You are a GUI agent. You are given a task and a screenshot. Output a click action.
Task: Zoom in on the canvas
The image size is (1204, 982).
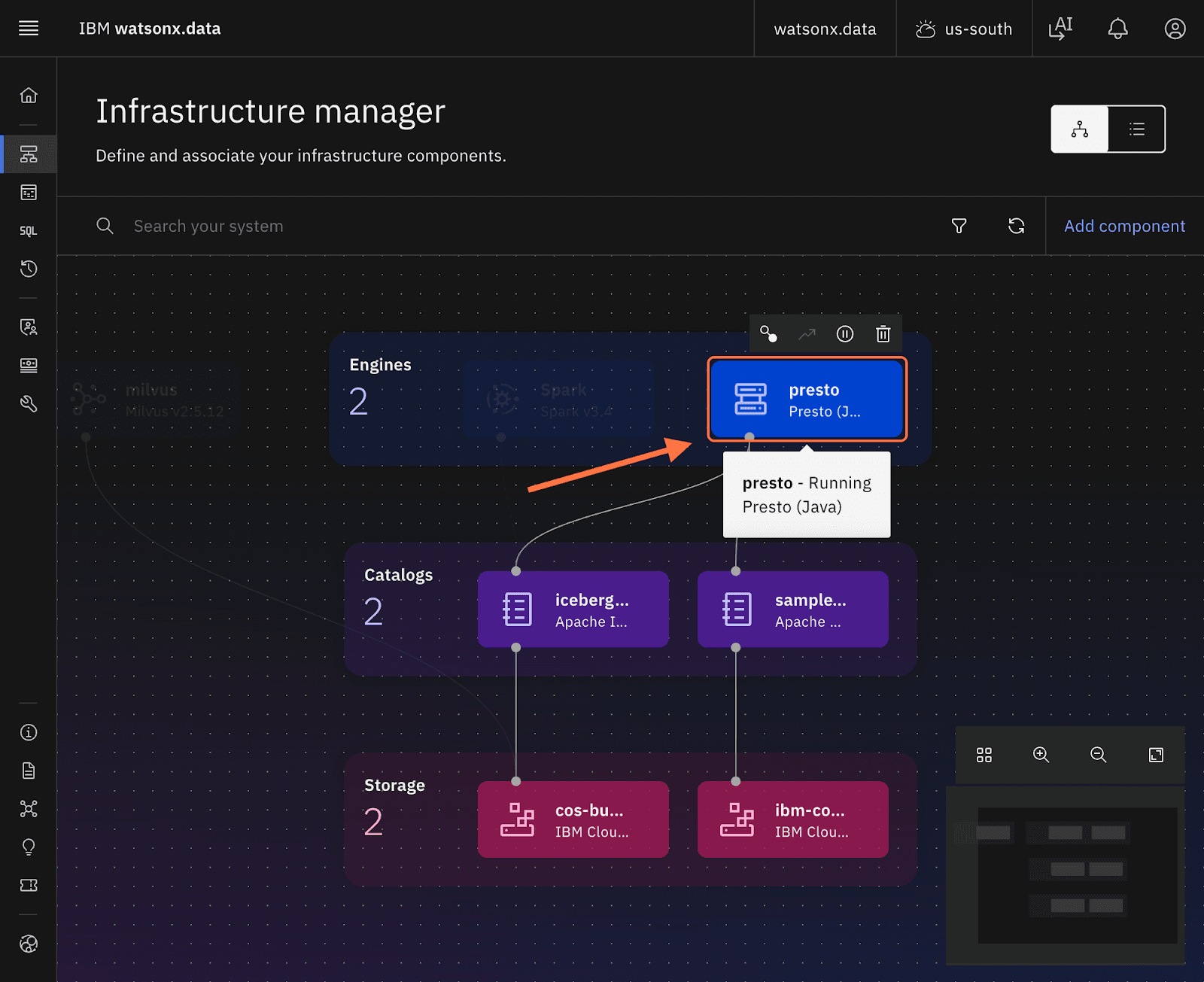(x=1041, y=755)
